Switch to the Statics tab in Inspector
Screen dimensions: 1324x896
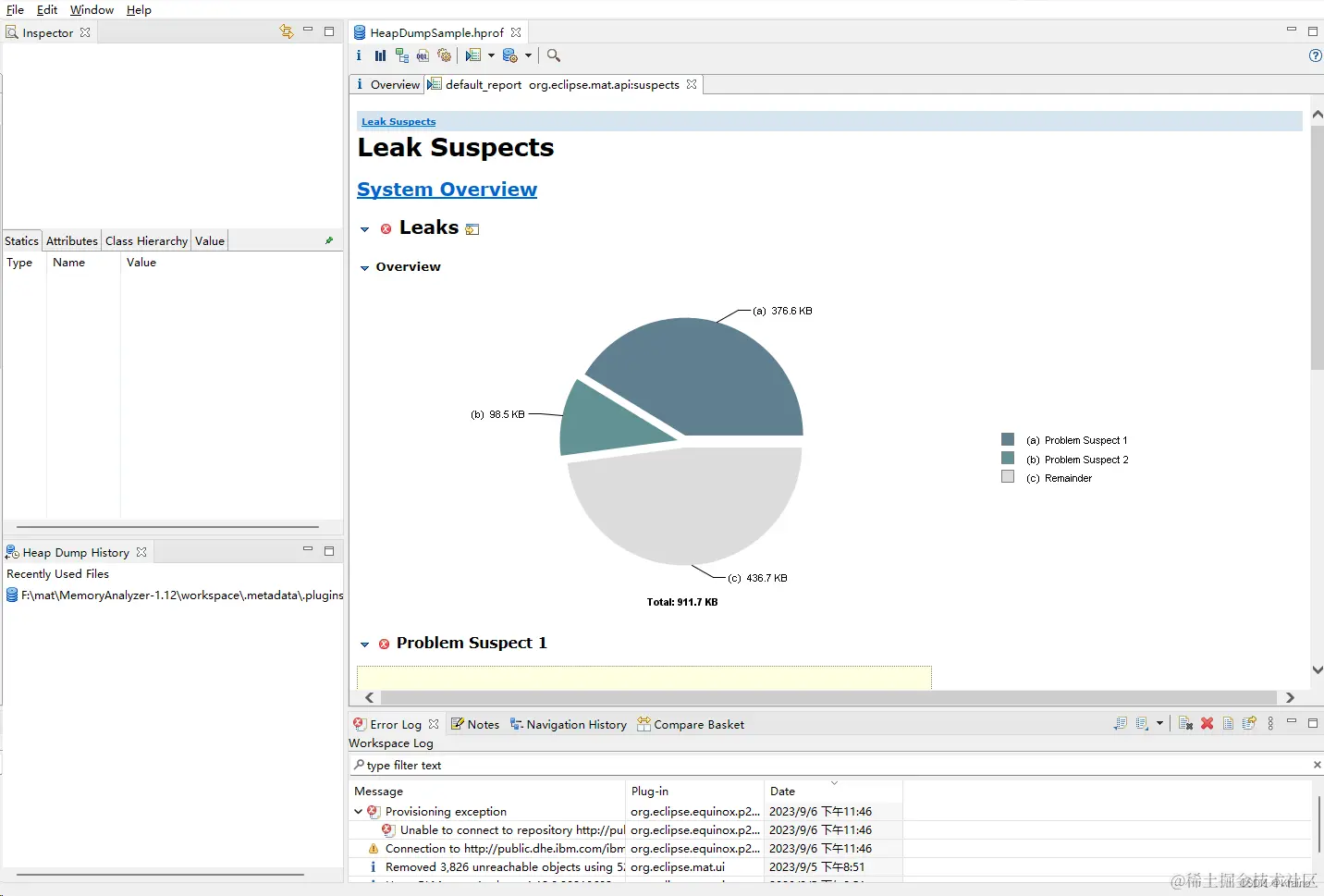point(21,240)
